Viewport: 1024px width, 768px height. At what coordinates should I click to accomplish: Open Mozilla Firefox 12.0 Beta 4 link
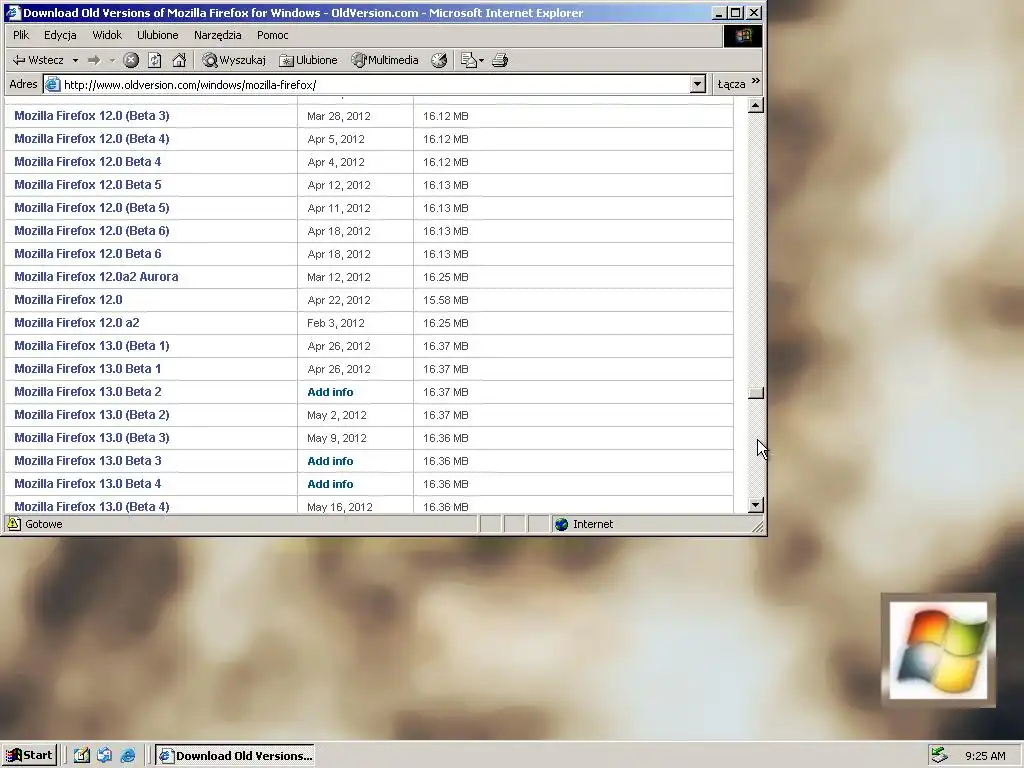click(88, 161)
